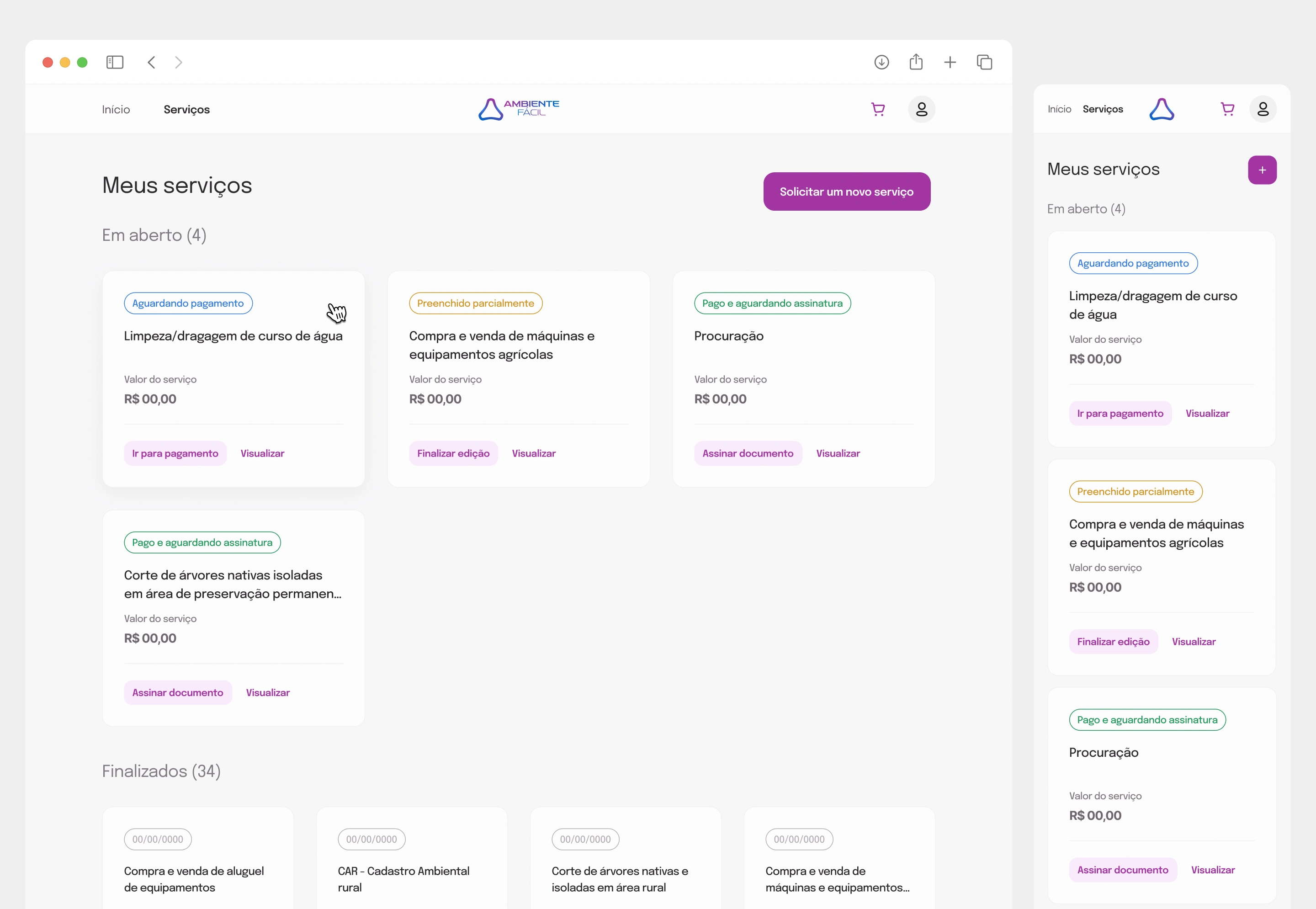
Task: Open finished card CAR - Cadastro Ambiental rural
Action: pos(412,858)
